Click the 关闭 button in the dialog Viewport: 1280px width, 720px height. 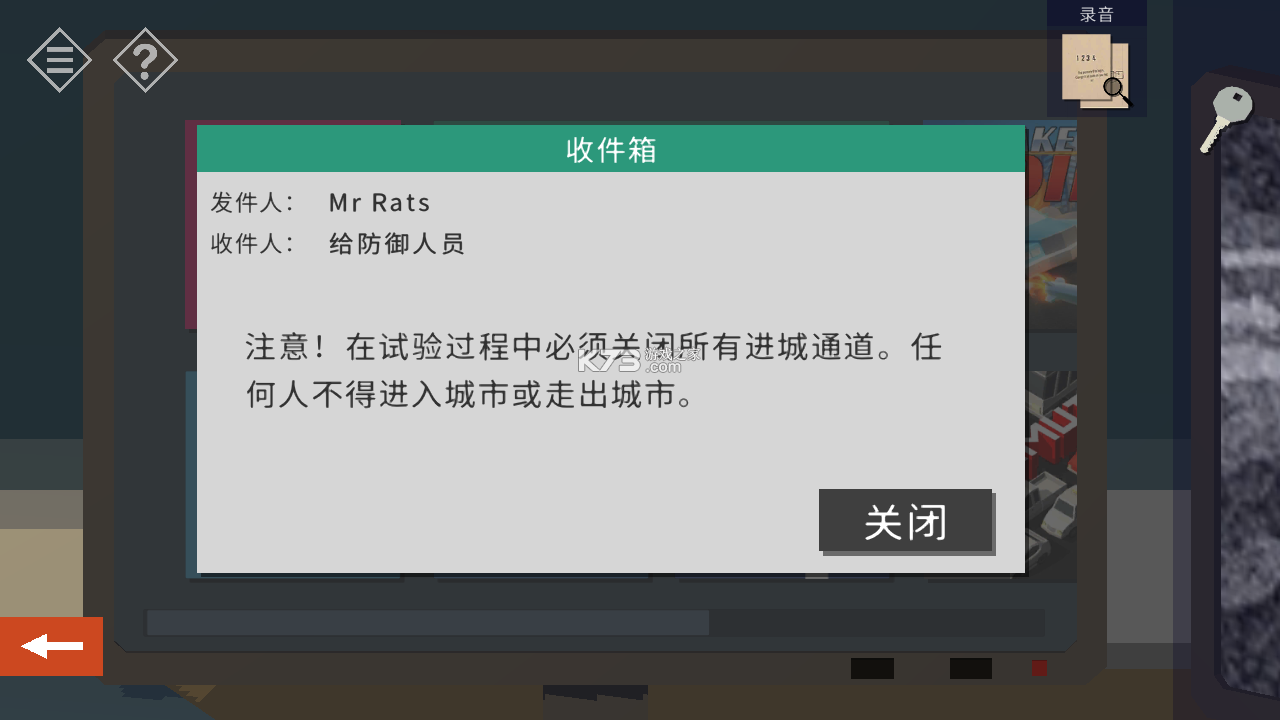tap(905, 520)
